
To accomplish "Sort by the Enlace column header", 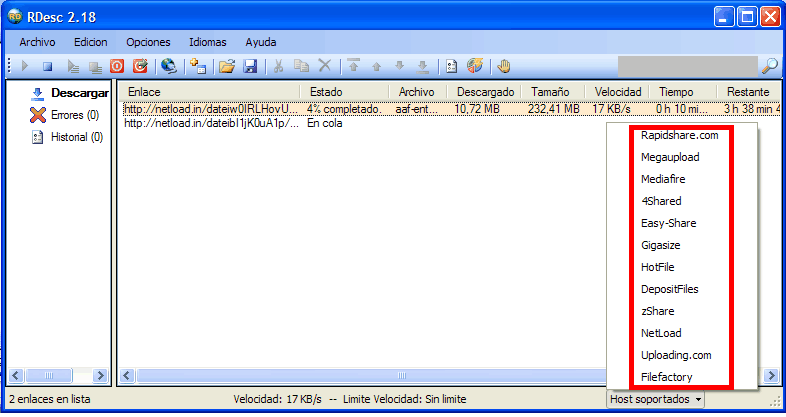I will [x=211, y=92].
